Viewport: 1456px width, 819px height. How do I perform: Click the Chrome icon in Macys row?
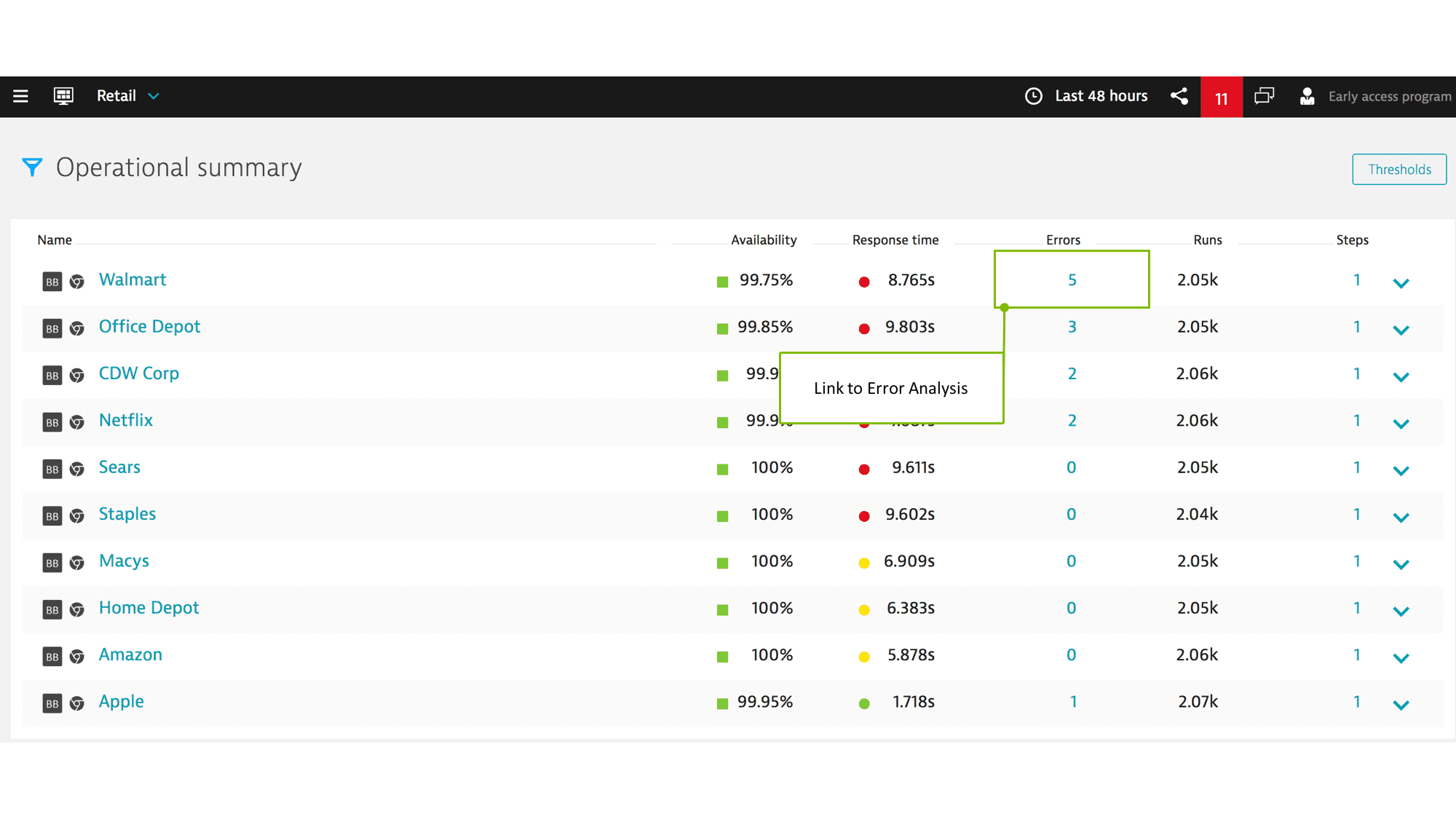[76, 563]
